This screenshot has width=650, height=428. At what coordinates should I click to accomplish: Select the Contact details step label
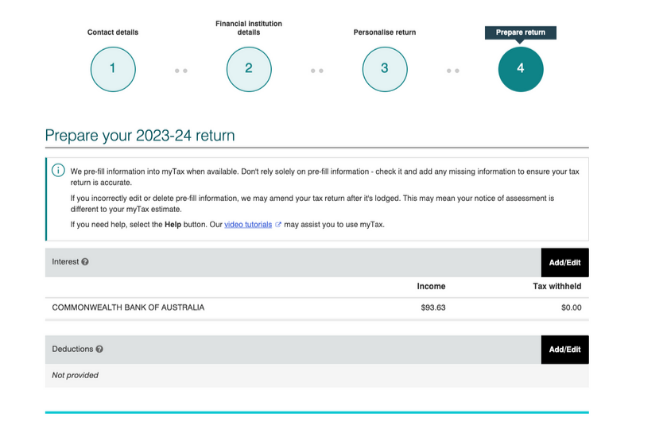tap(113, 32)
